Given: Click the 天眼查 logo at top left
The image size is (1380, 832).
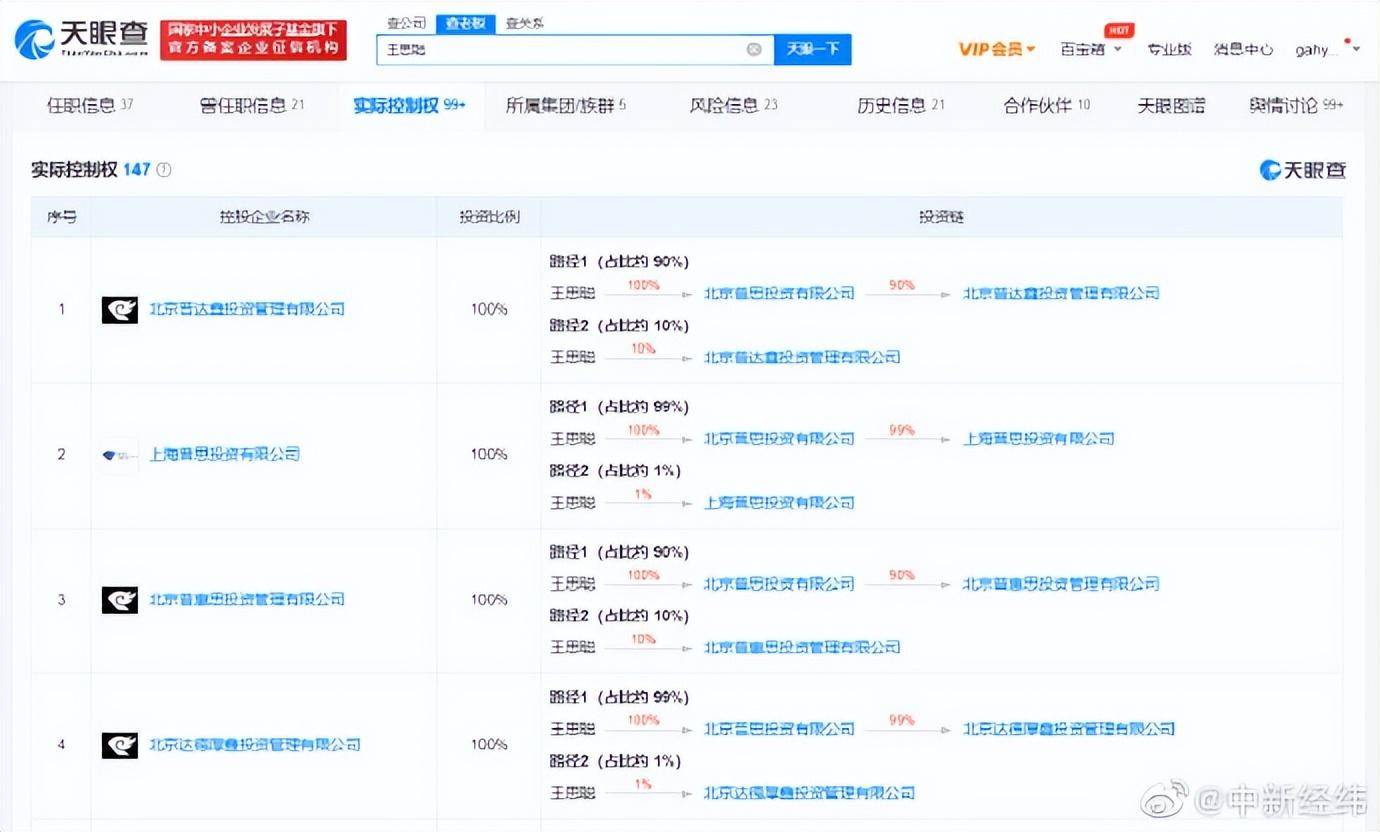Looking at the screenshot, I should pos(81,39).
